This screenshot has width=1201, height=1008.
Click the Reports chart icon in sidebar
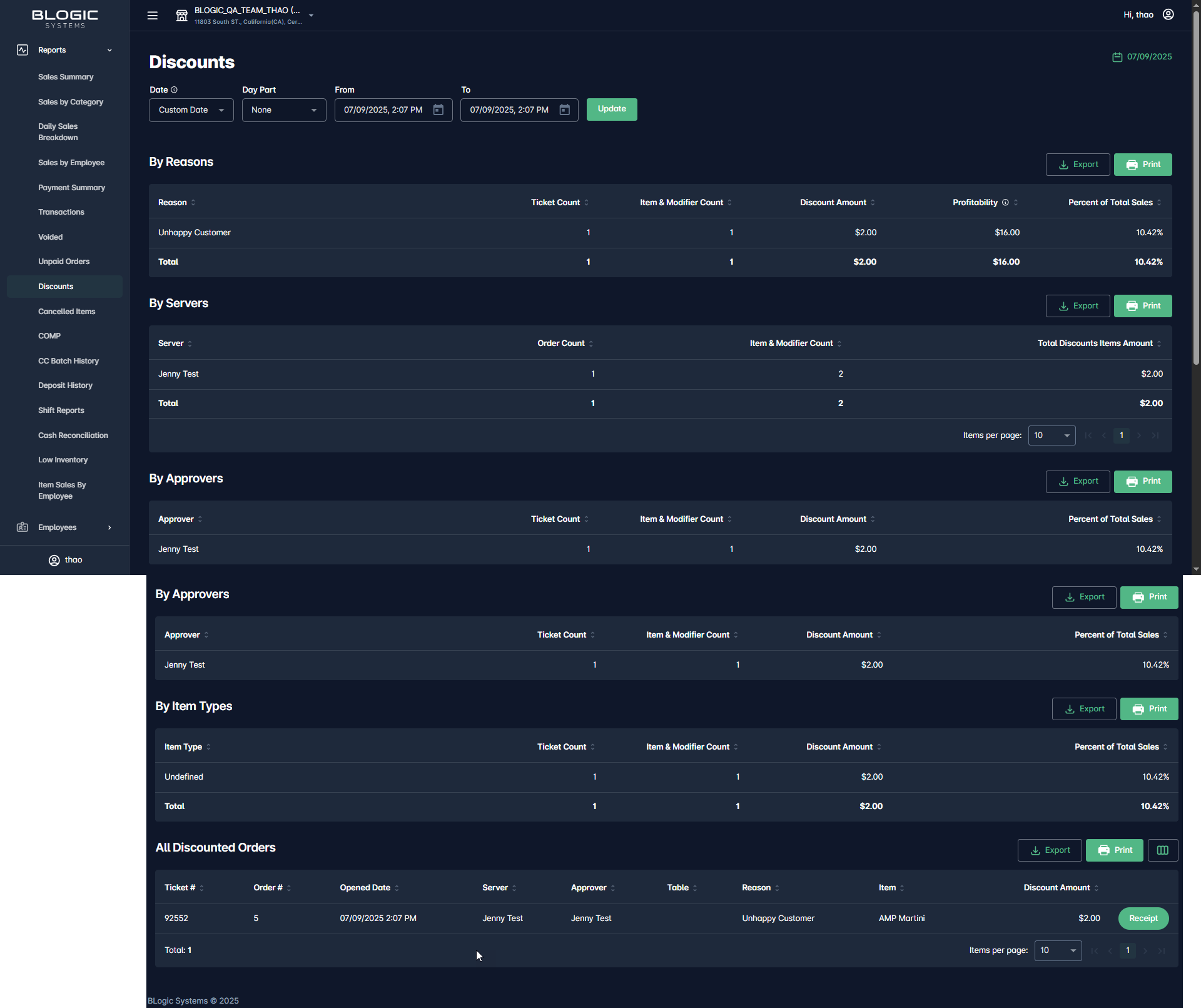click(23, 50)
